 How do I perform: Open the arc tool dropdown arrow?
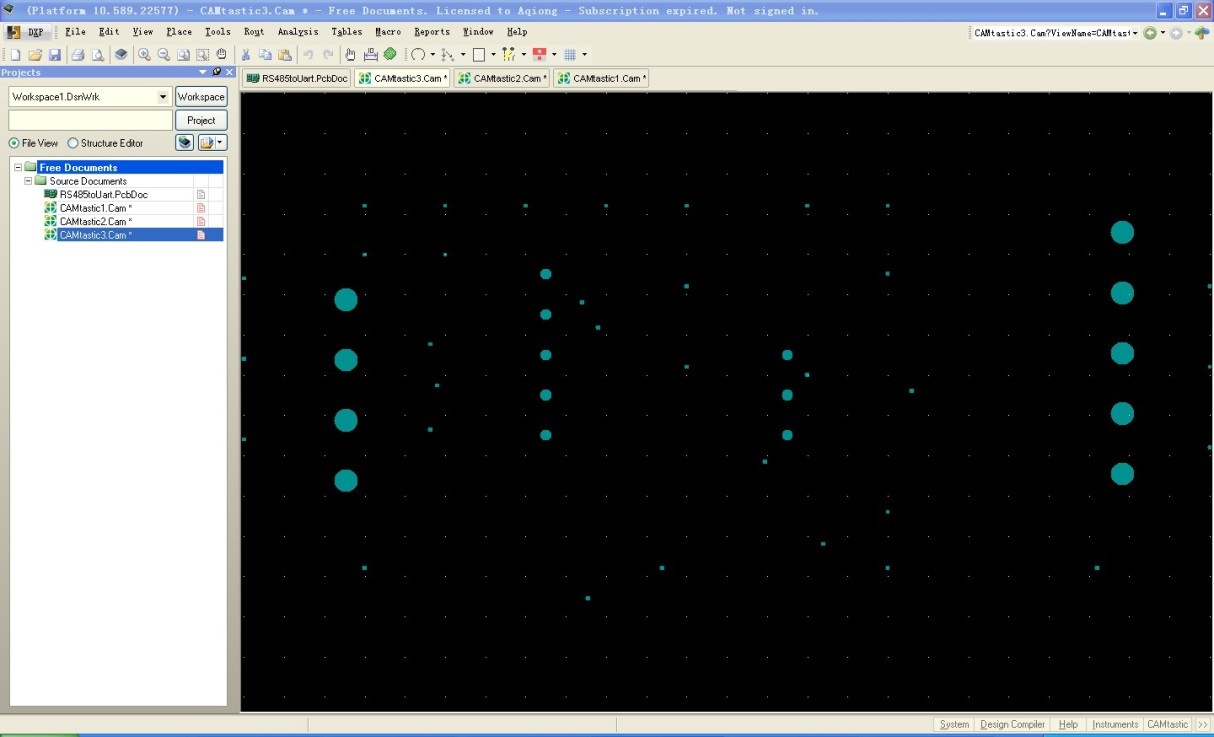coord(433,54)
